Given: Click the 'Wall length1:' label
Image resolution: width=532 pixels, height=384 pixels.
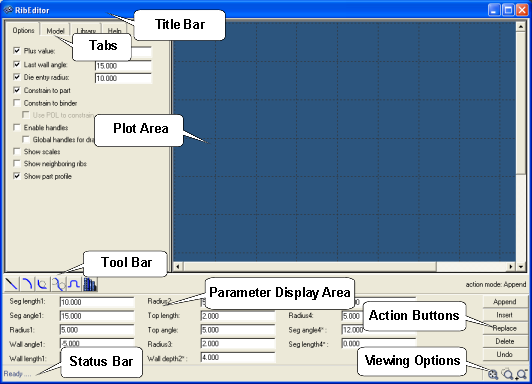Looking at the screenshot, I should [28, 358].
